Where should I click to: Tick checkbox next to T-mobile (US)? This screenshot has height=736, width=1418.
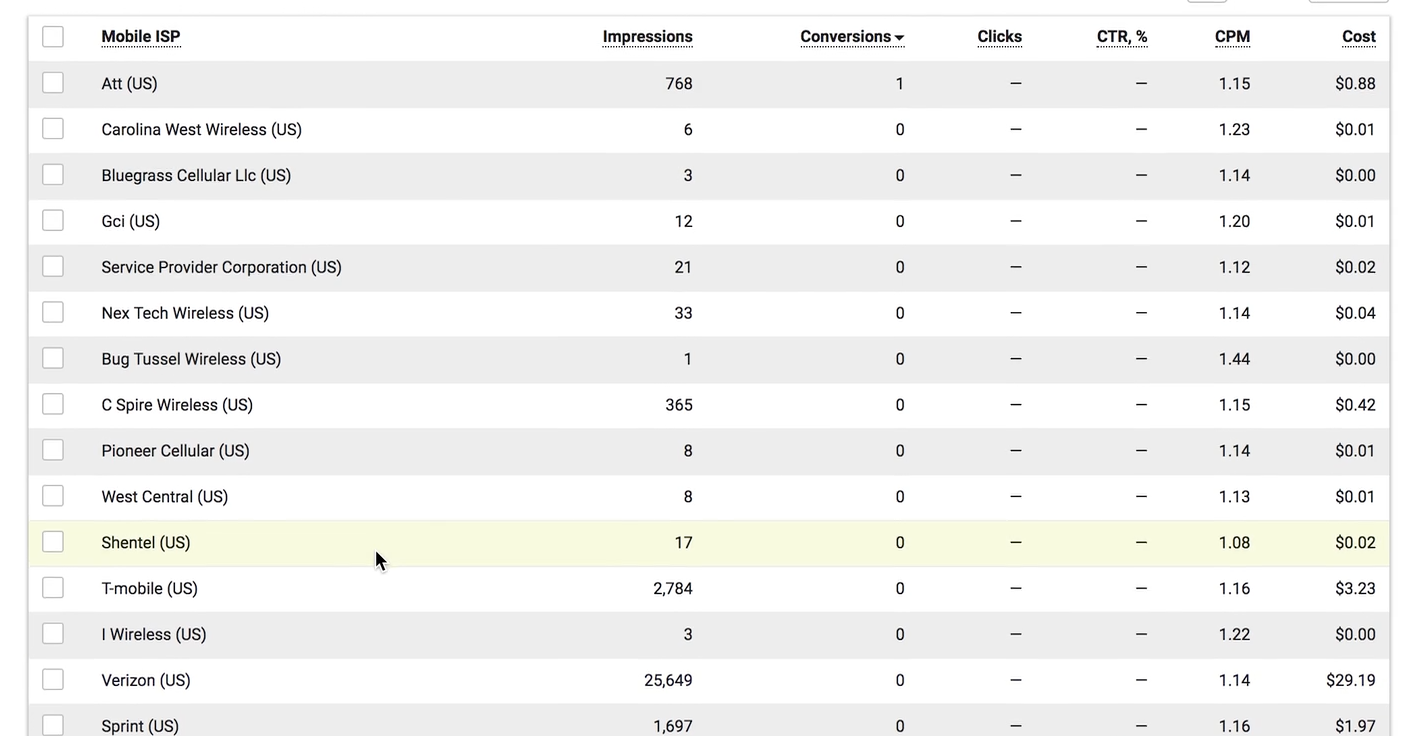53,588
